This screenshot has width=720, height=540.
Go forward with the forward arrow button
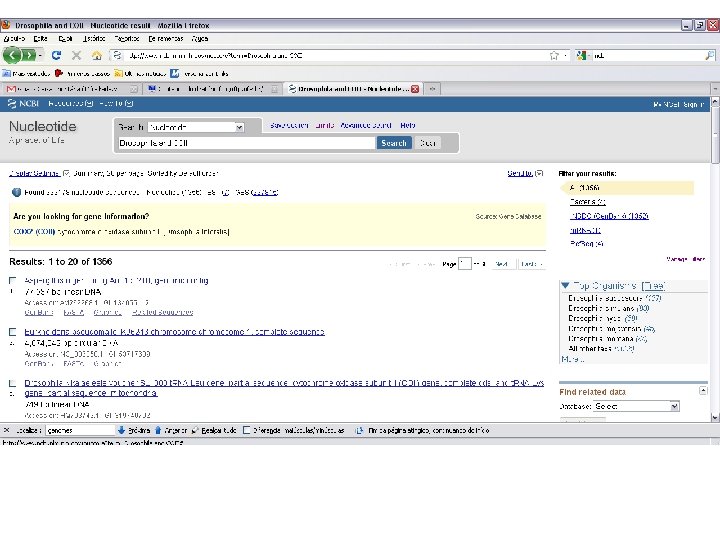coord(28,56)
